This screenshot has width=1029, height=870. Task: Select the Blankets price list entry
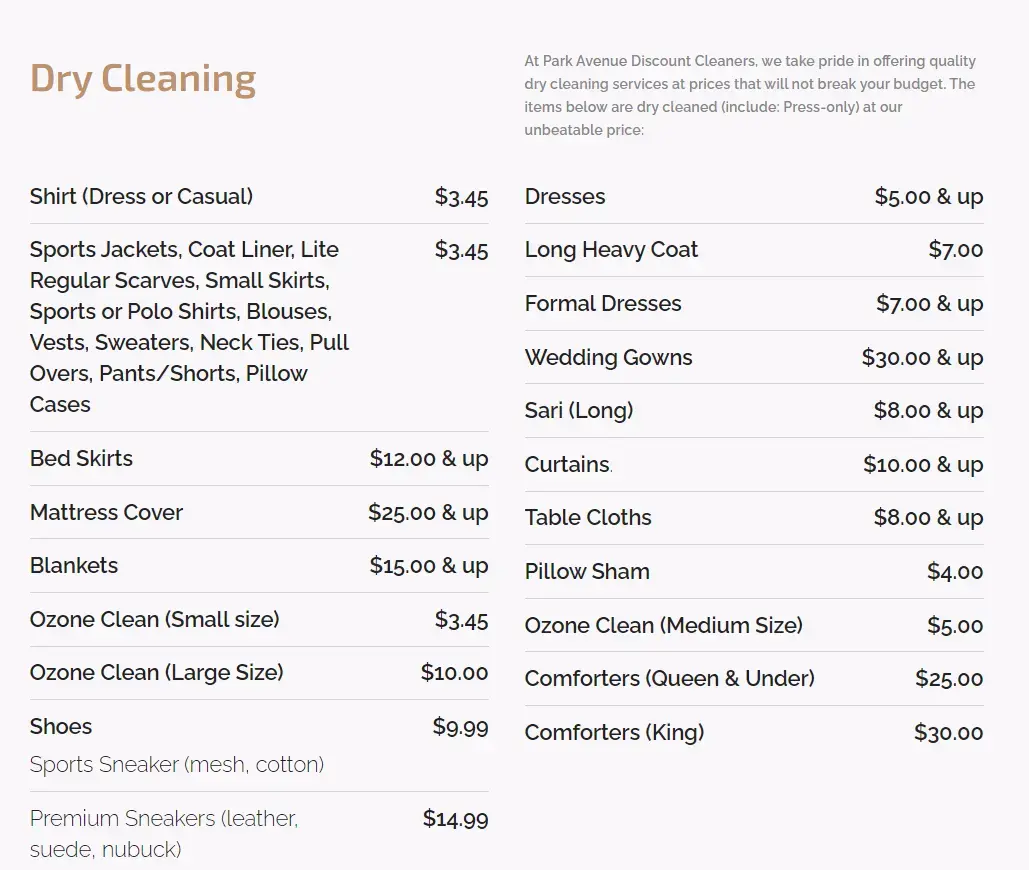(74, 566)
